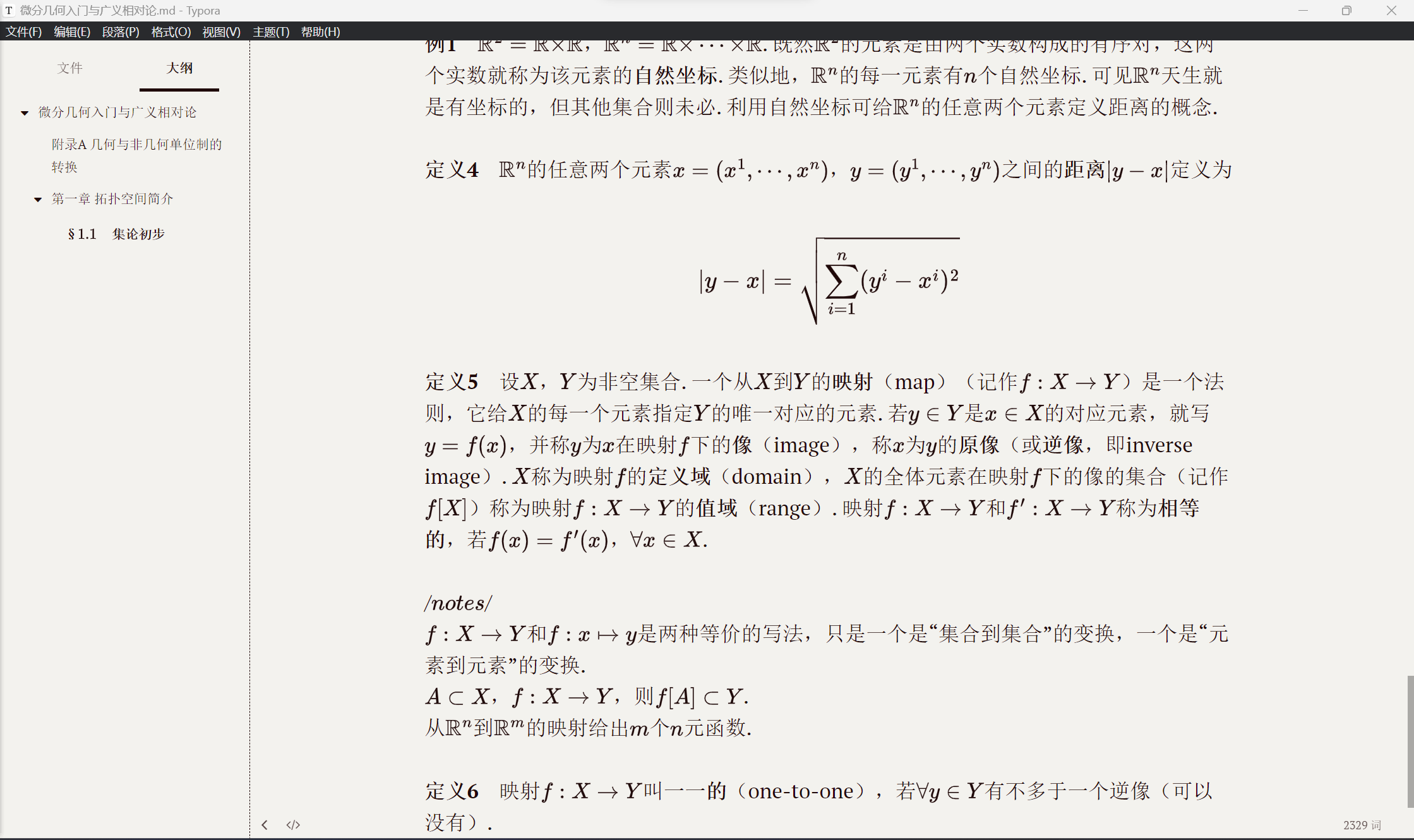Open the 文件(F) menu
The height and width of the screenshot is (840, 1414).
click(23, 32)
